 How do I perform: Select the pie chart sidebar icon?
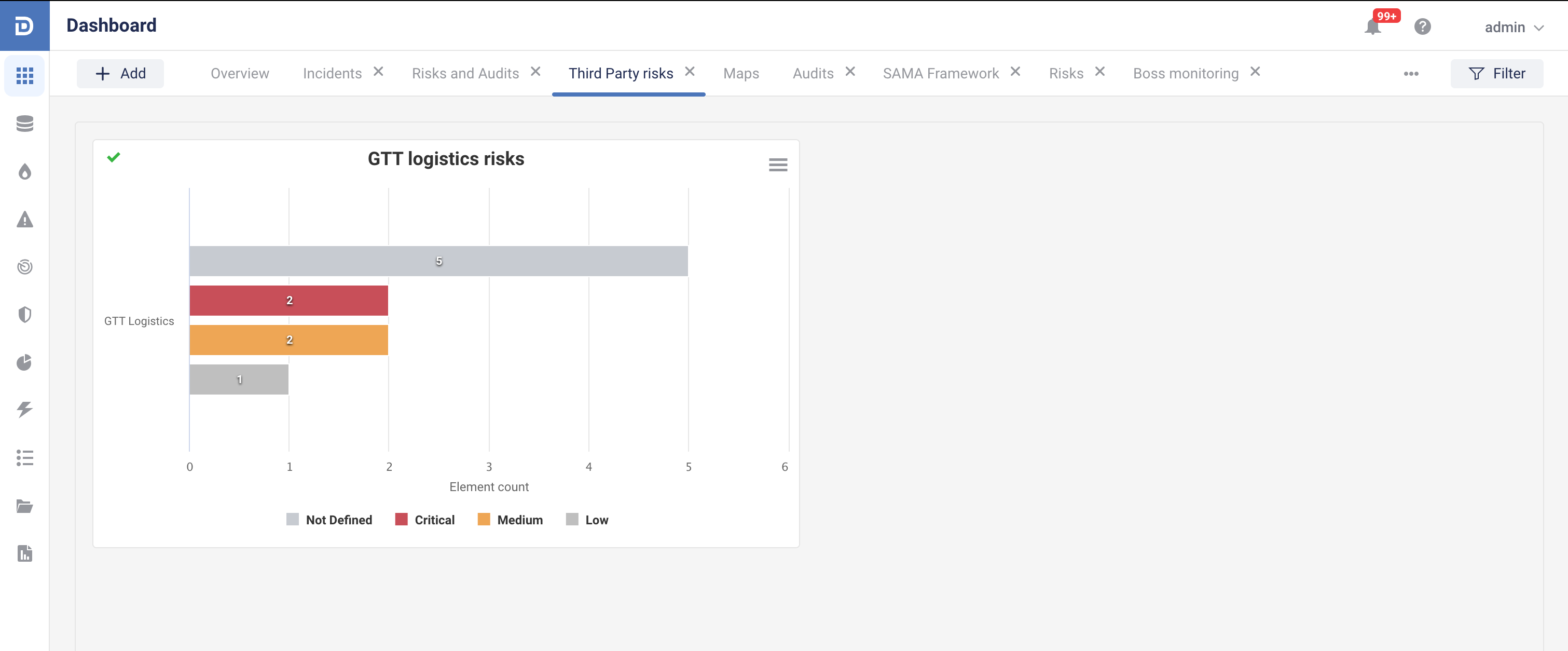pyautogui.click(x=24, y=362)
